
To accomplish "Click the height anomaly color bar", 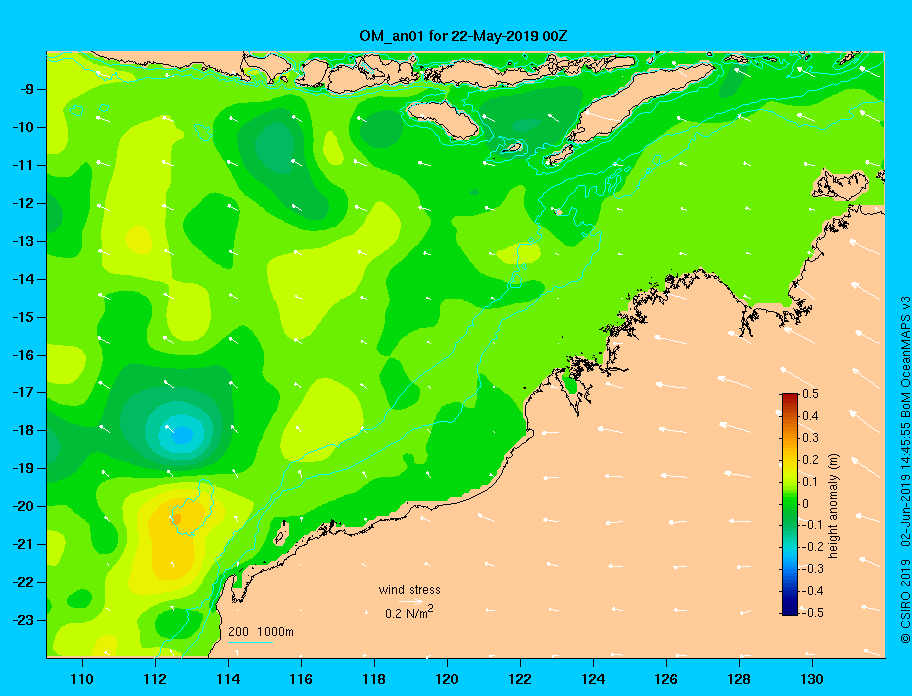I will (x=790, y=504).
